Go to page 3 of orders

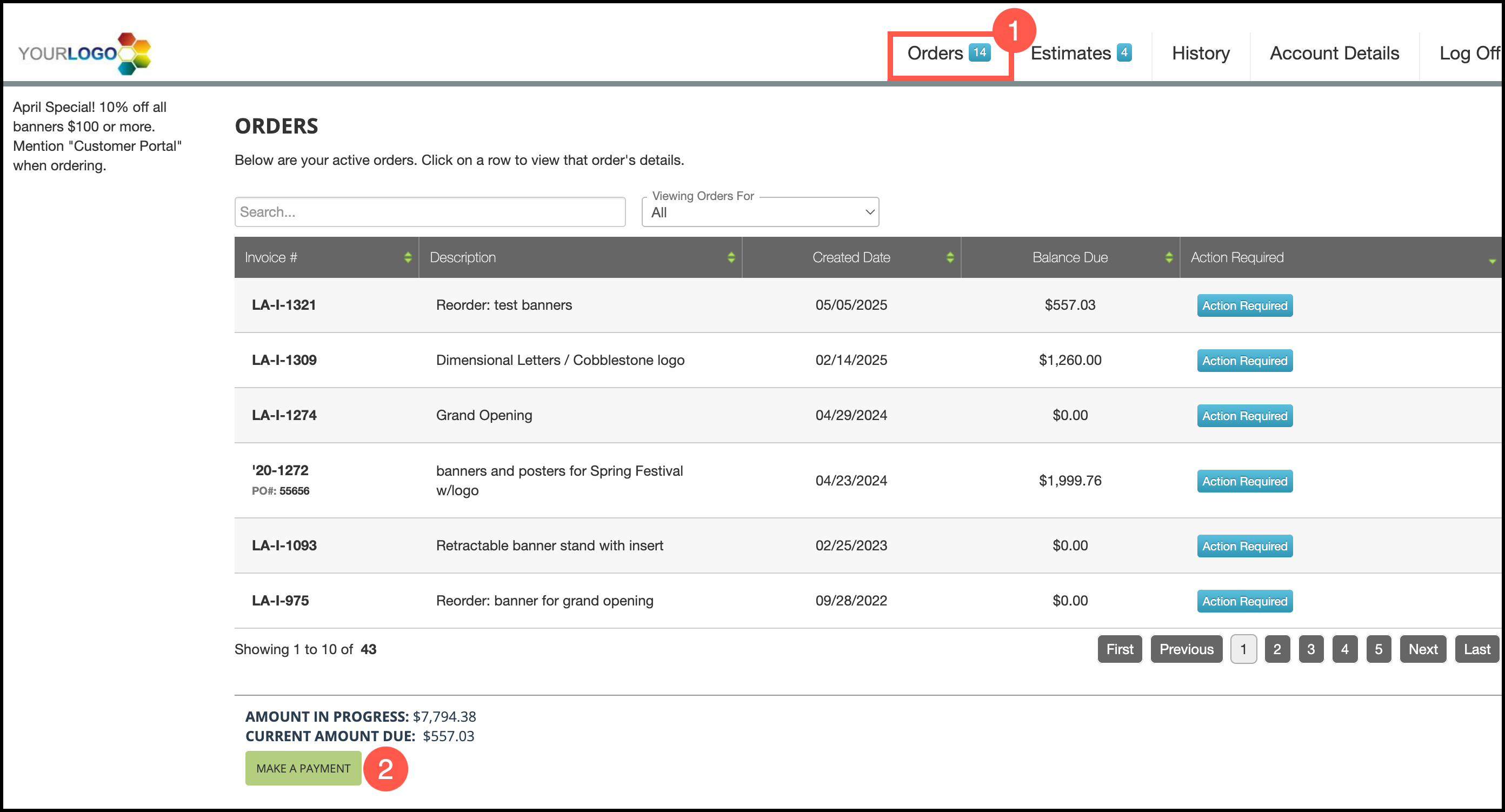tap(1310, 649)
